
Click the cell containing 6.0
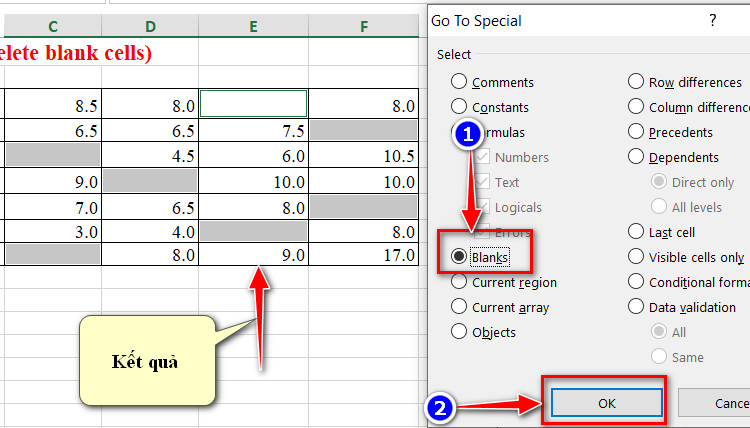(254, 155)
